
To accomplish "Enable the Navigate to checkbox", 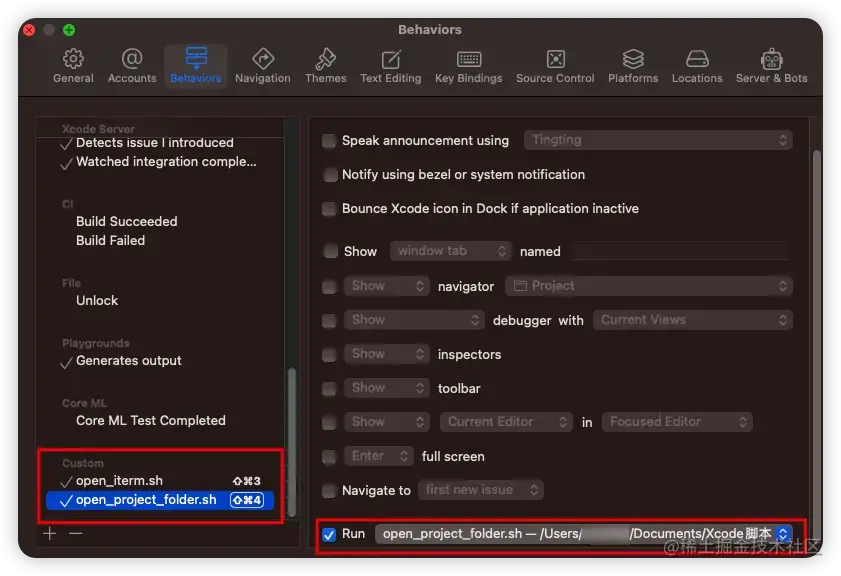I will (329, 490).
